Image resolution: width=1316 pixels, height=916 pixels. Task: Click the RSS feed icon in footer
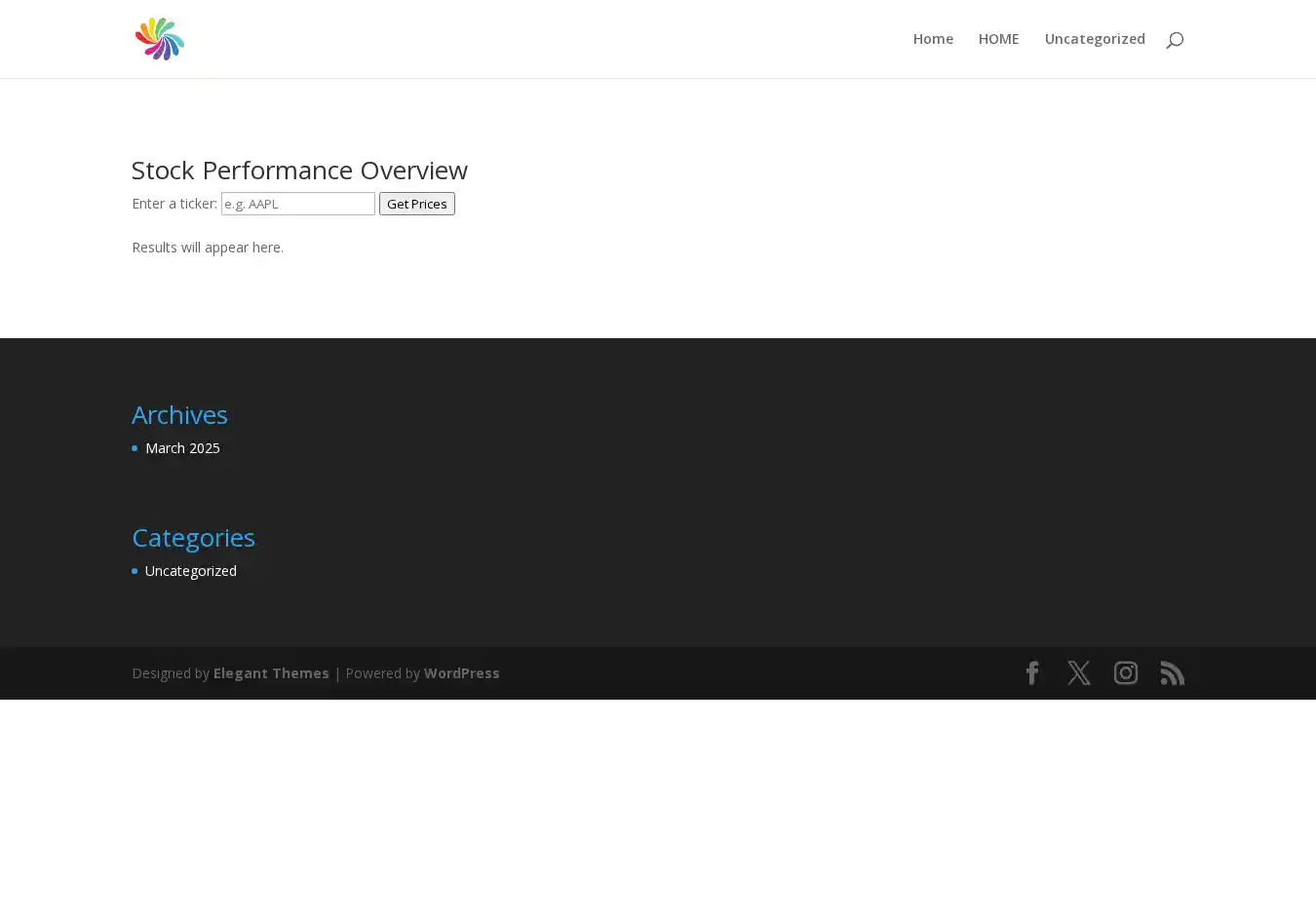(x=1172, y=673)
